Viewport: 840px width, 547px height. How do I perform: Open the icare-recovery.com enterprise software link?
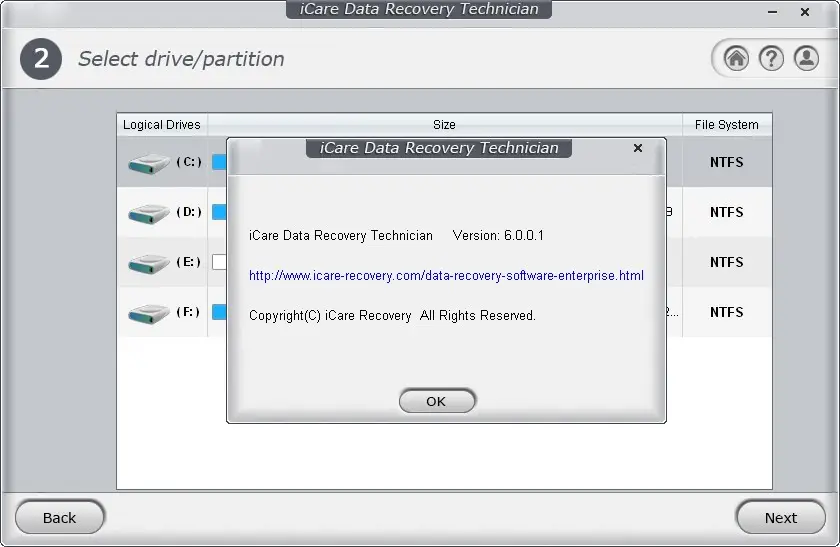click(x=446, y=275)
